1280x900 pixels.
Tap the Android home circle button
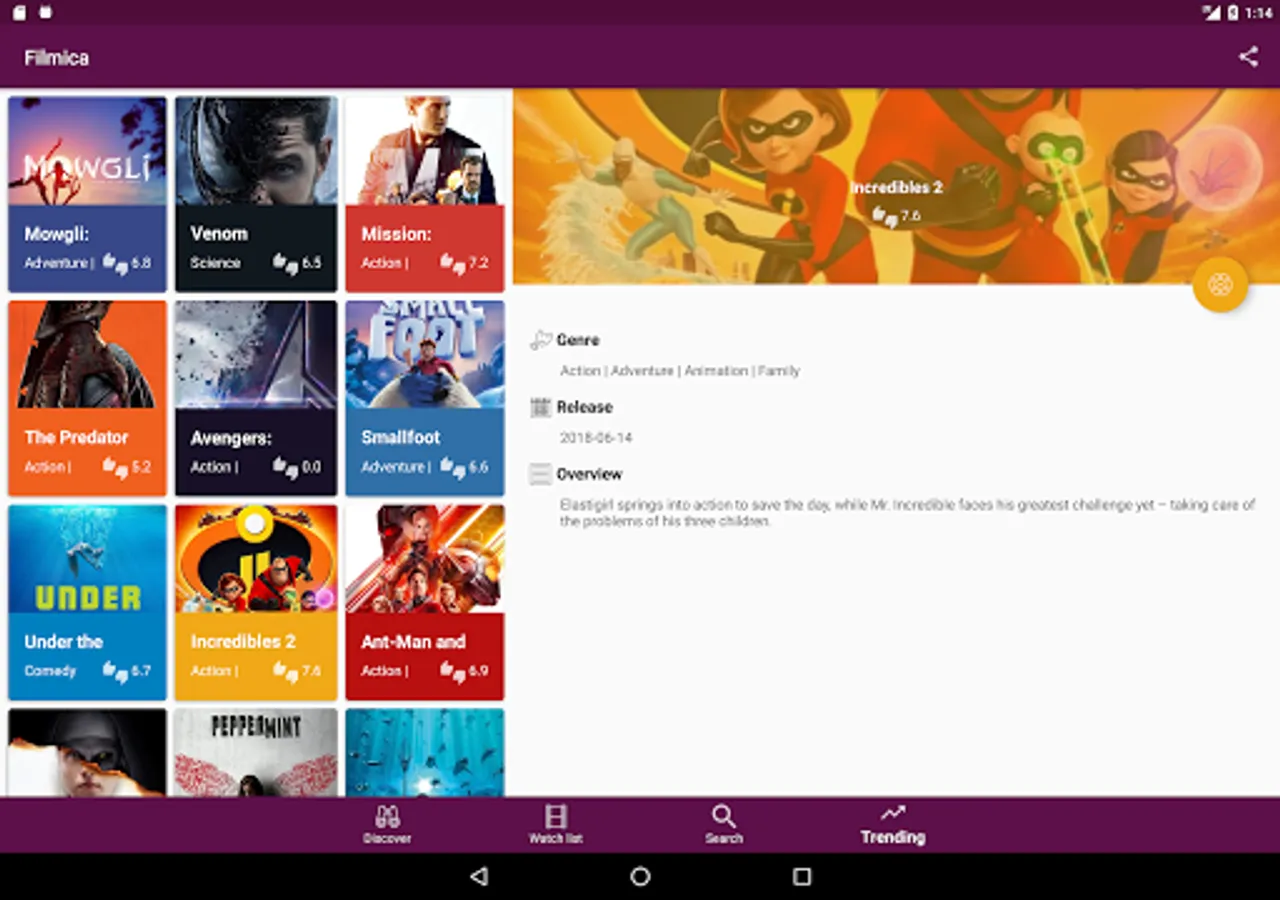[x=640, y=877]
